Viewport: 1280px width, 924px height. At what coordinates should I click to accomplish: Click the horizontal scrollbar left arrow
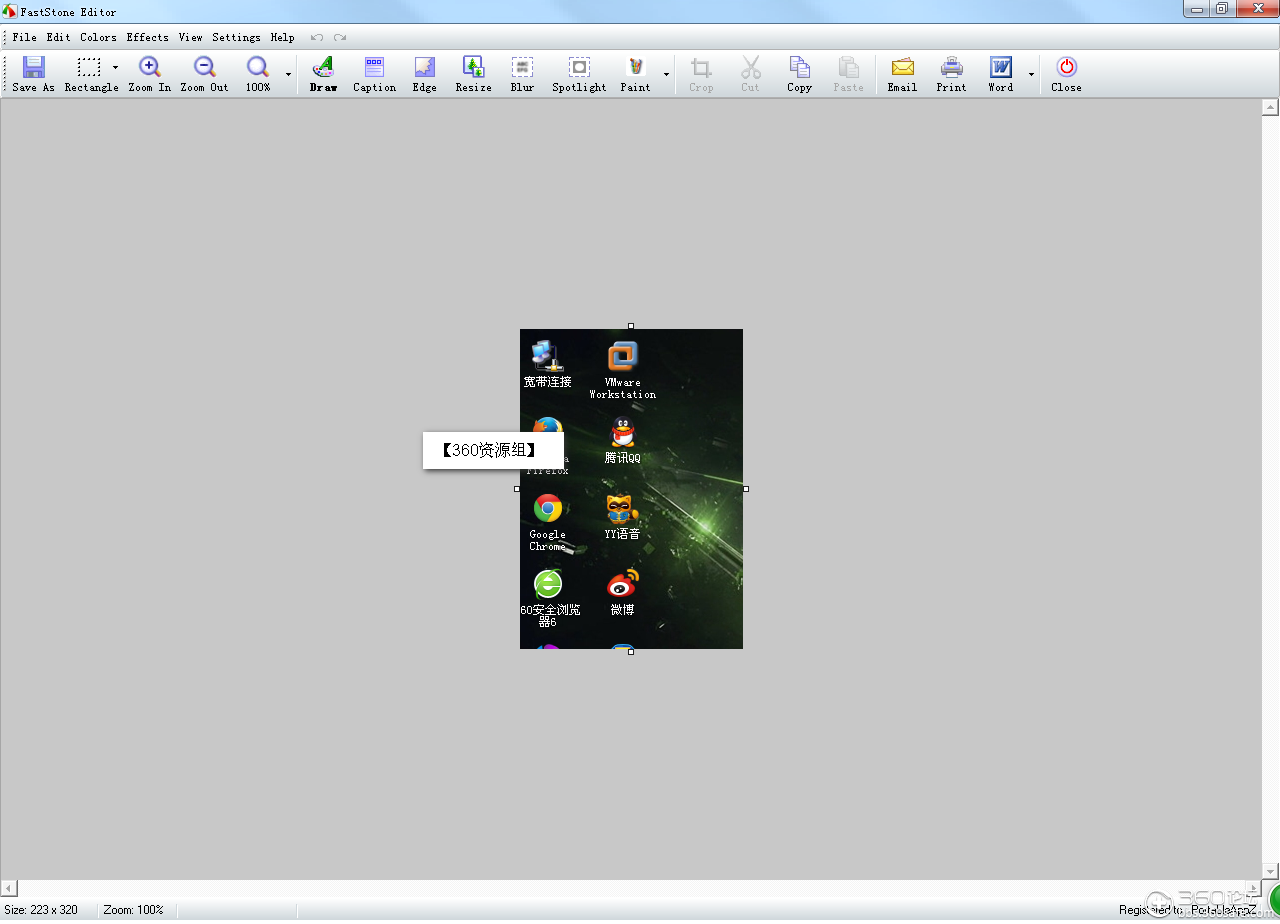pos(8,888)
